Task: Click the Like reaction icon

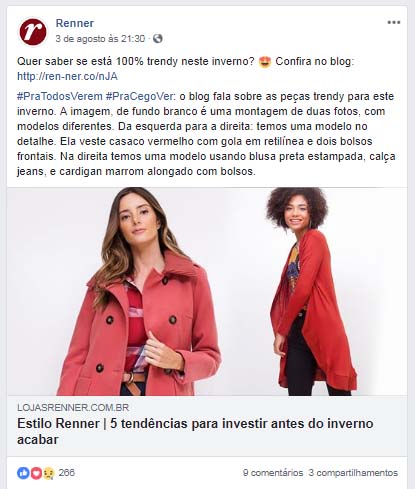Action: coord(23,473)
